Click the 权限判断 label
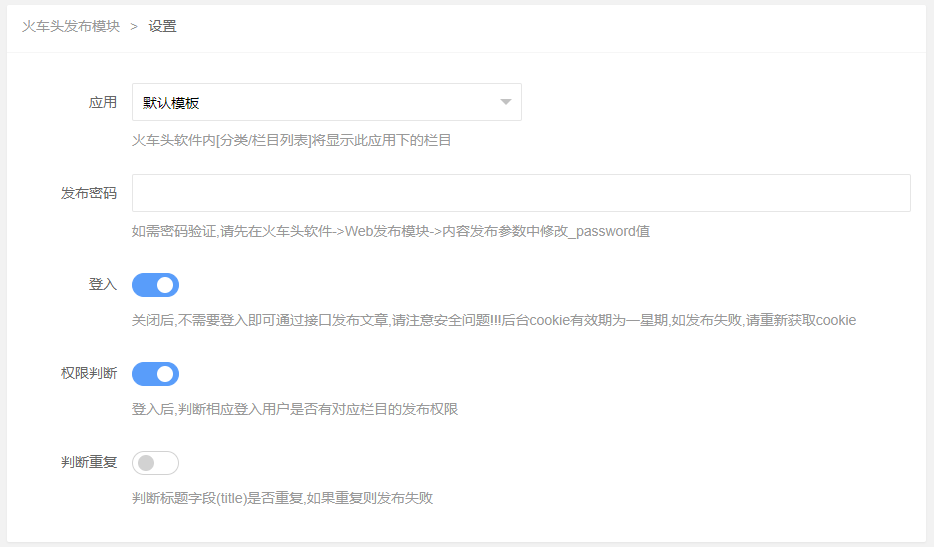Viewport: 934px width, 547px height. [89, 373]
